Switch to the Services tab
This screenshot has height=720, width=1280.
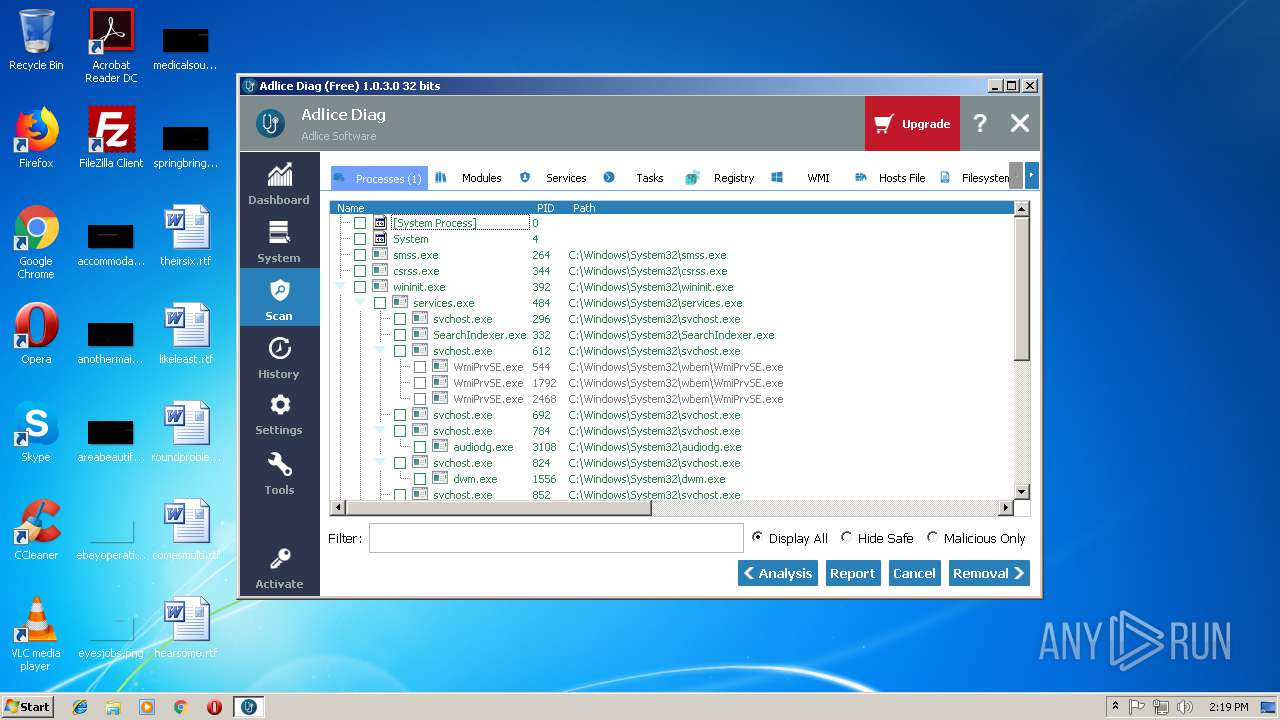[553, 178]
